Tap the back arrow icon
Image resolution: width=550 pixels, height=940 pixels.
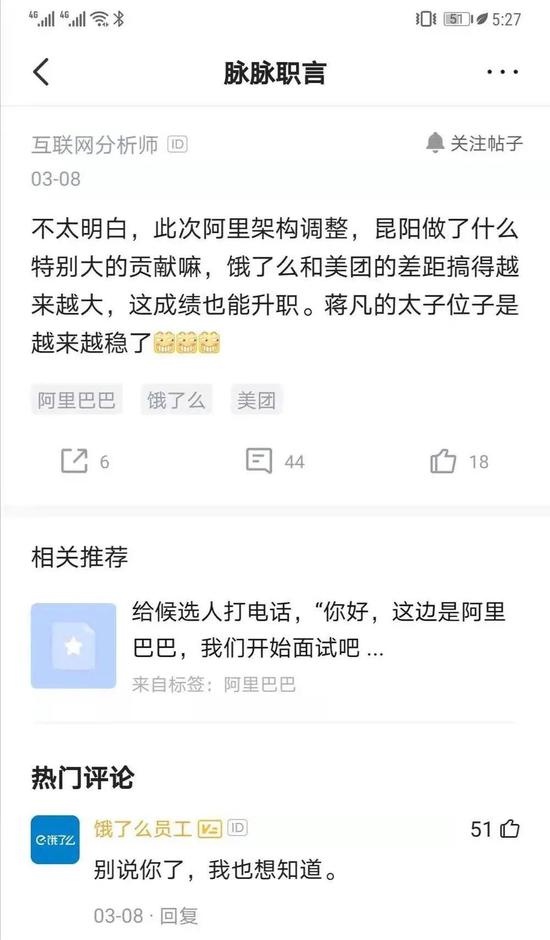point(41,72)
